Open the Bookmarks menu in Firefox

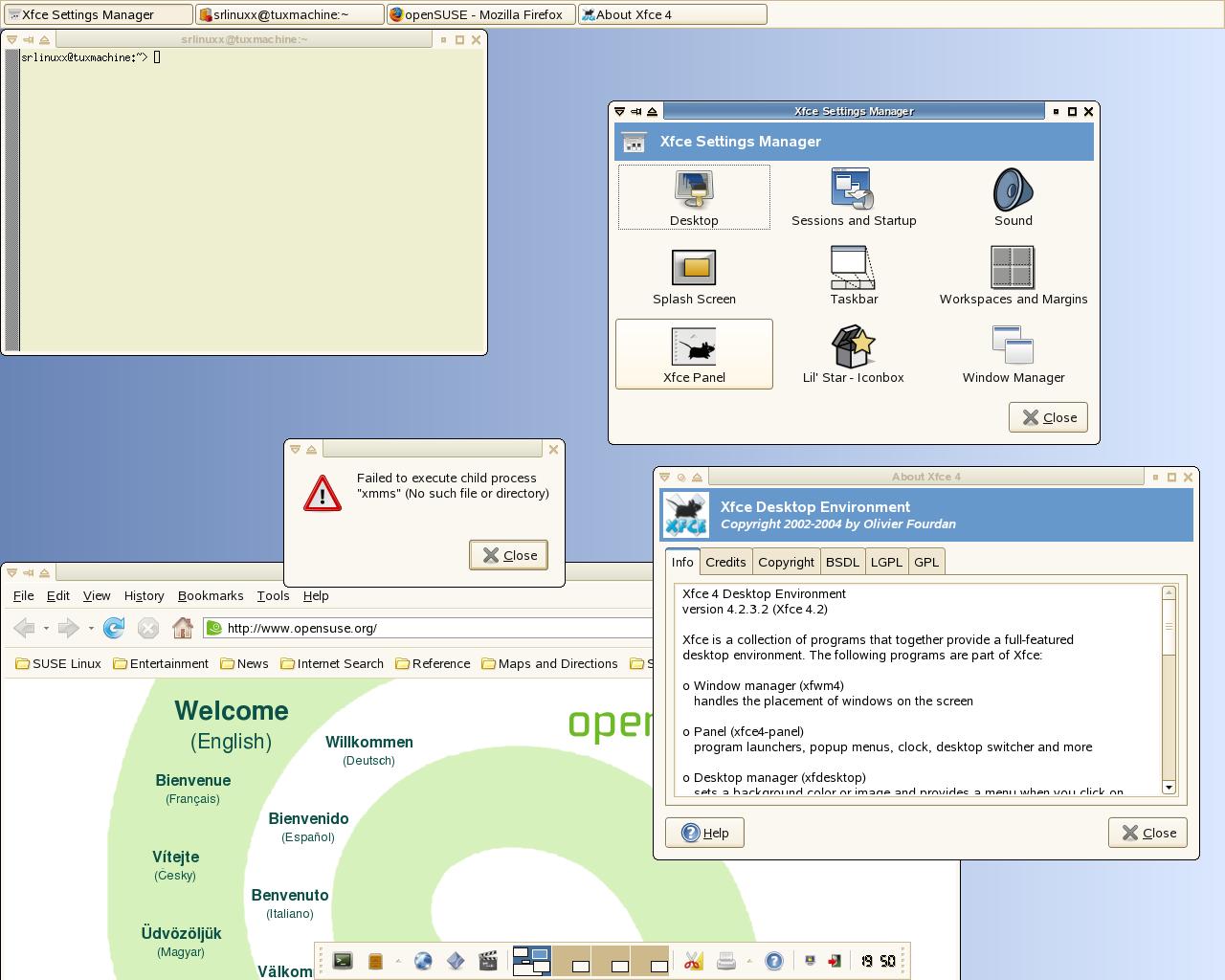211,595
